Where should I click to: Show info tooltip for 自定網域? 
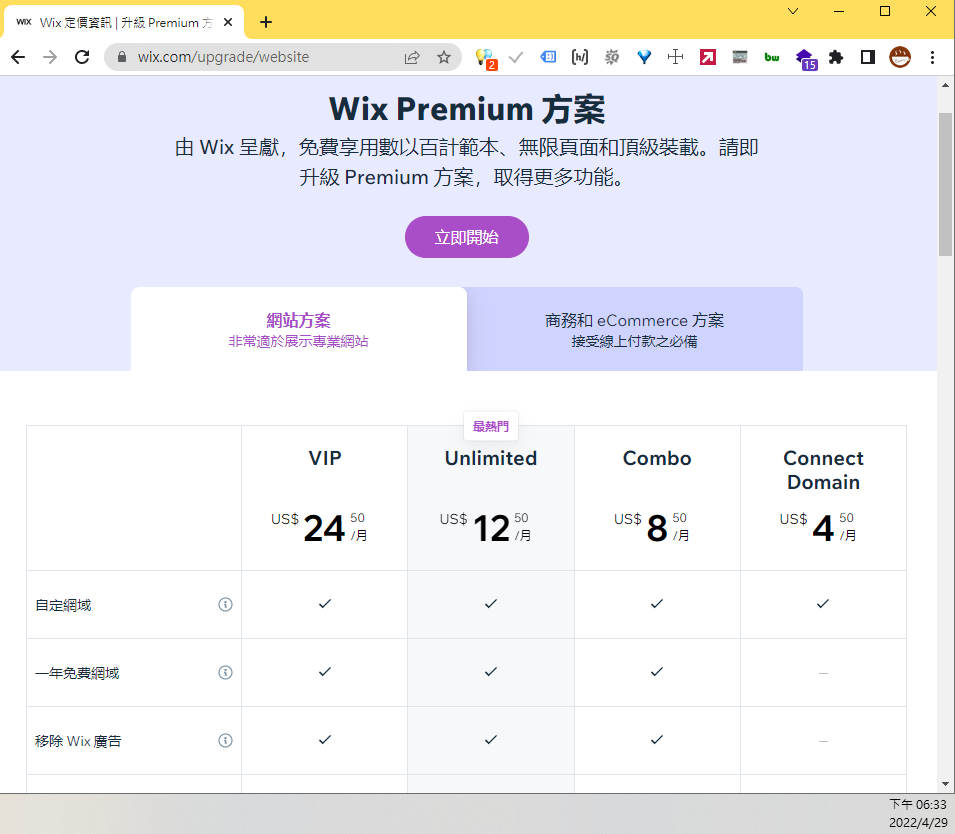click(x=225, y=604)
